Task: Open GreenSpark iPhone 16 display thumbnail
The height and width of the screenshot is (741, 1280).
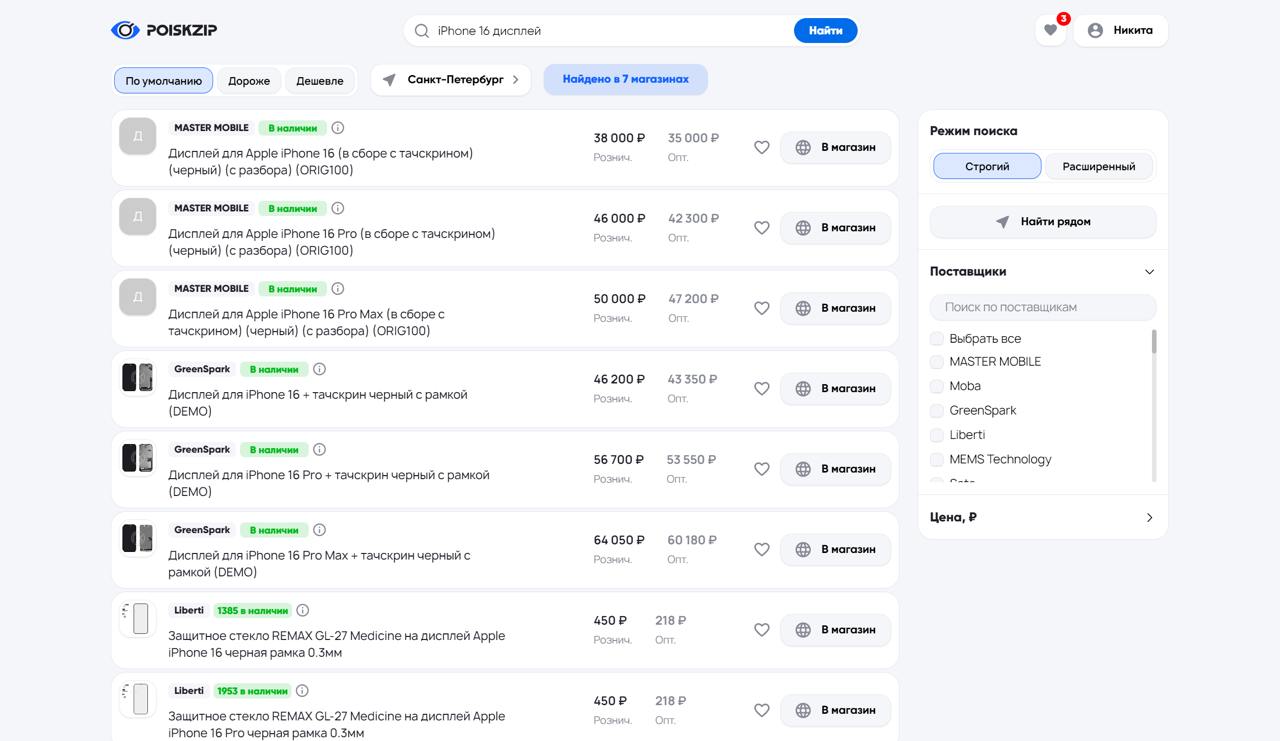Action: click(x=138, y=377)
